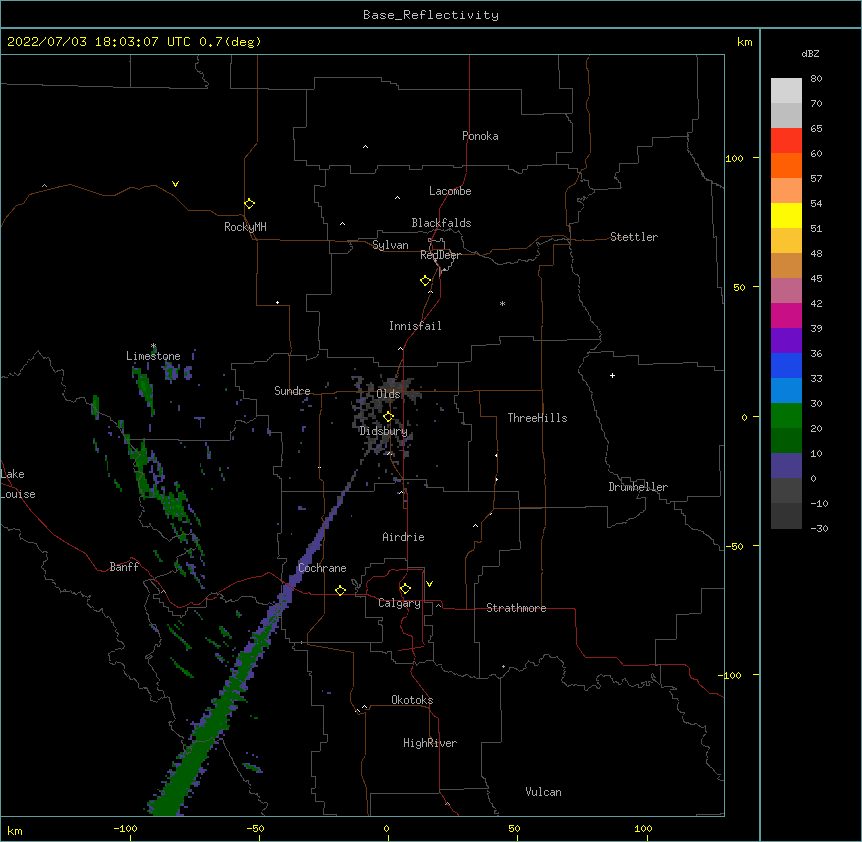
Task: Click the white asterisk east of Innisfail
Action: (502, 303)
